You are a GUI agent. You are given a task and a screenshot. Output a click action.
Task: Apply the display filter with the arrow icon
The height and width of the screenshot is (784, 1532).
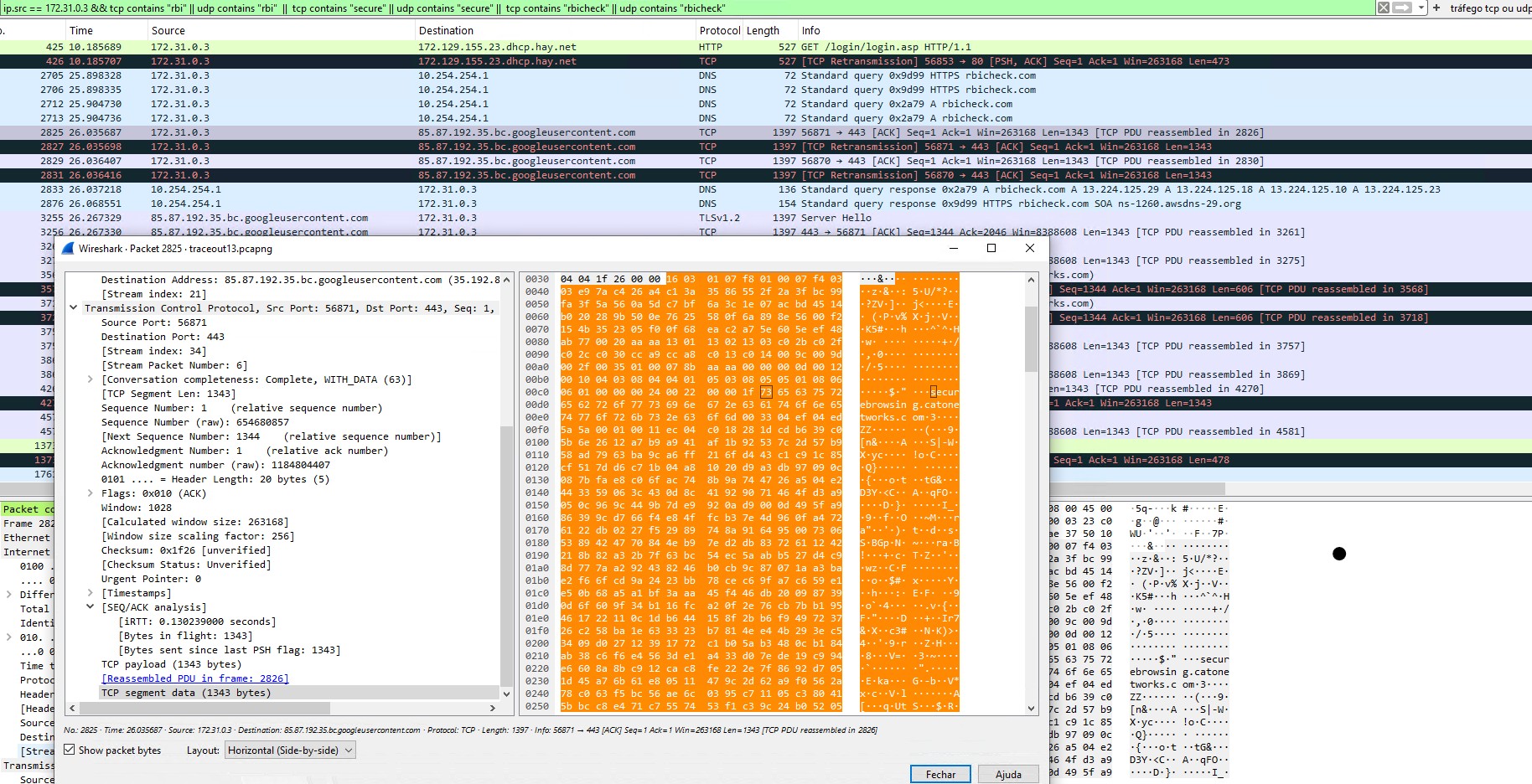coord(1402,8)
